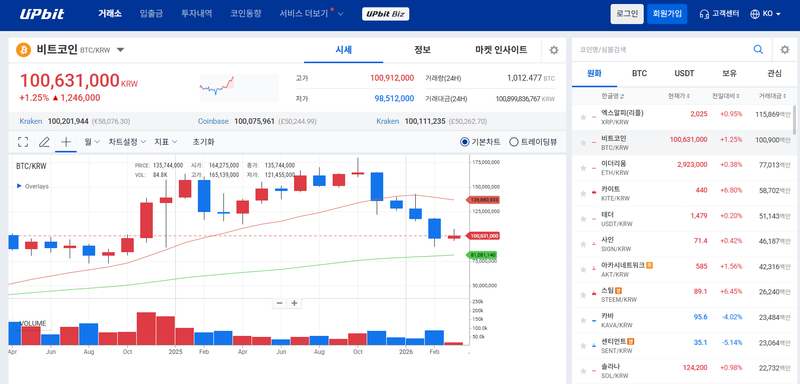Select the crosshair cursor tool
This screenshot has height=384, width=800.
(66, 142)
